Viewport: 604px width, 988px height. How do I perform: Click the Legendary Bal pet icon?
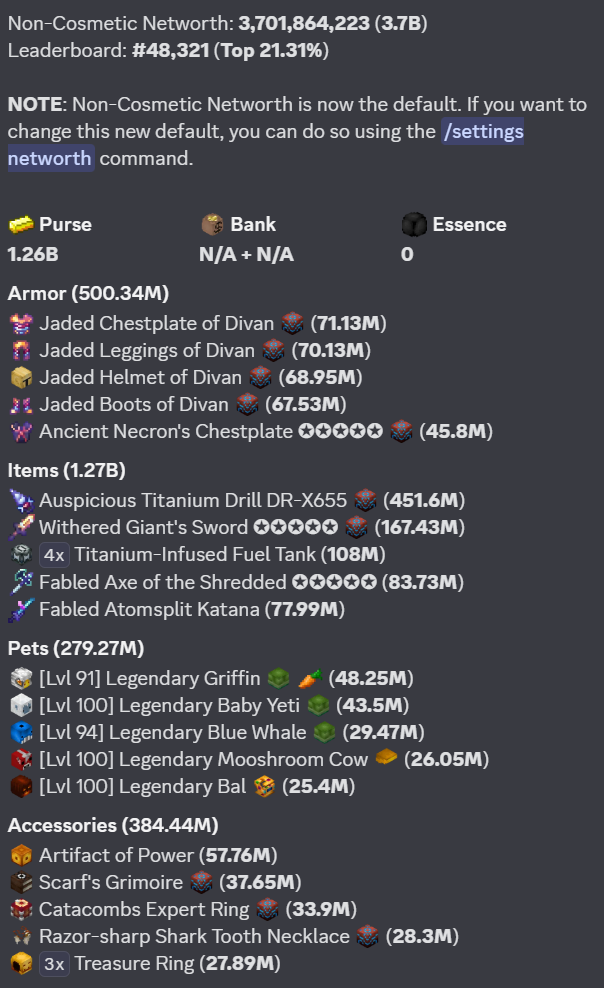(x=21, y=787)
